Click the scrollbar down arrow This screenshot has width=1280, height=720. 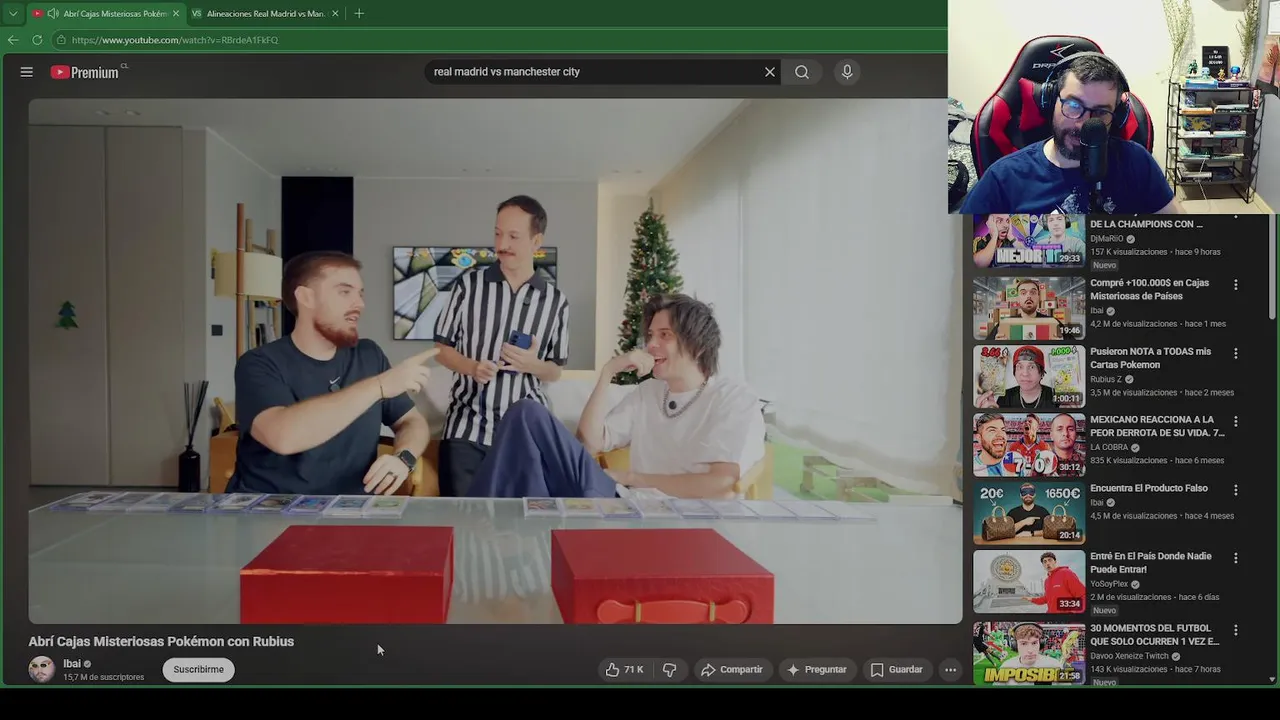coord(1272,679)
